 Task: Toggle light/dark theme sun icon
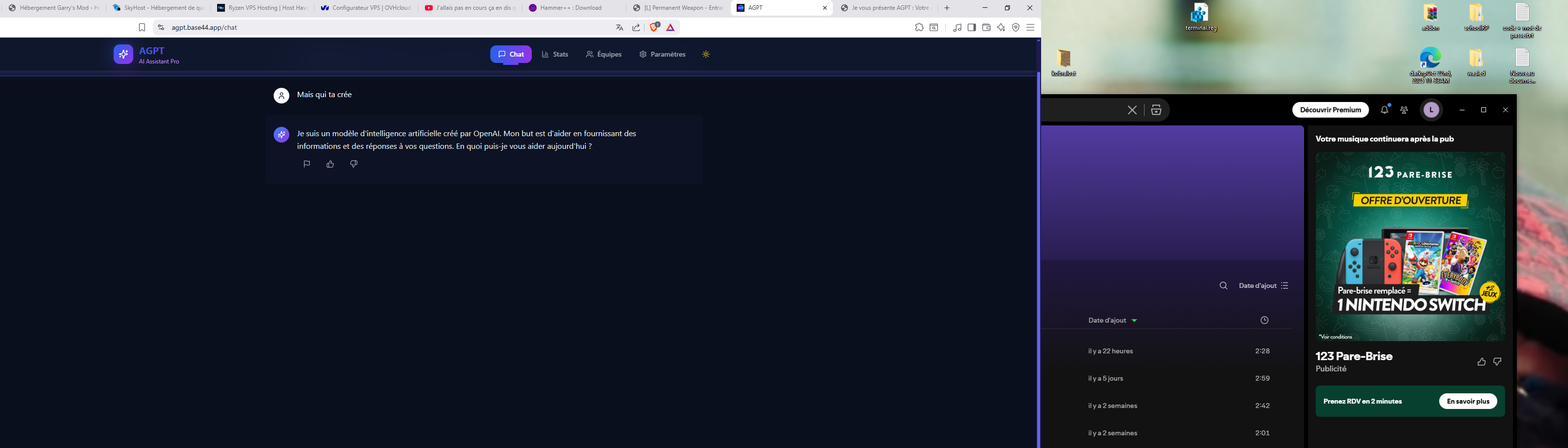pyautogui.click(x=705, y=54)
